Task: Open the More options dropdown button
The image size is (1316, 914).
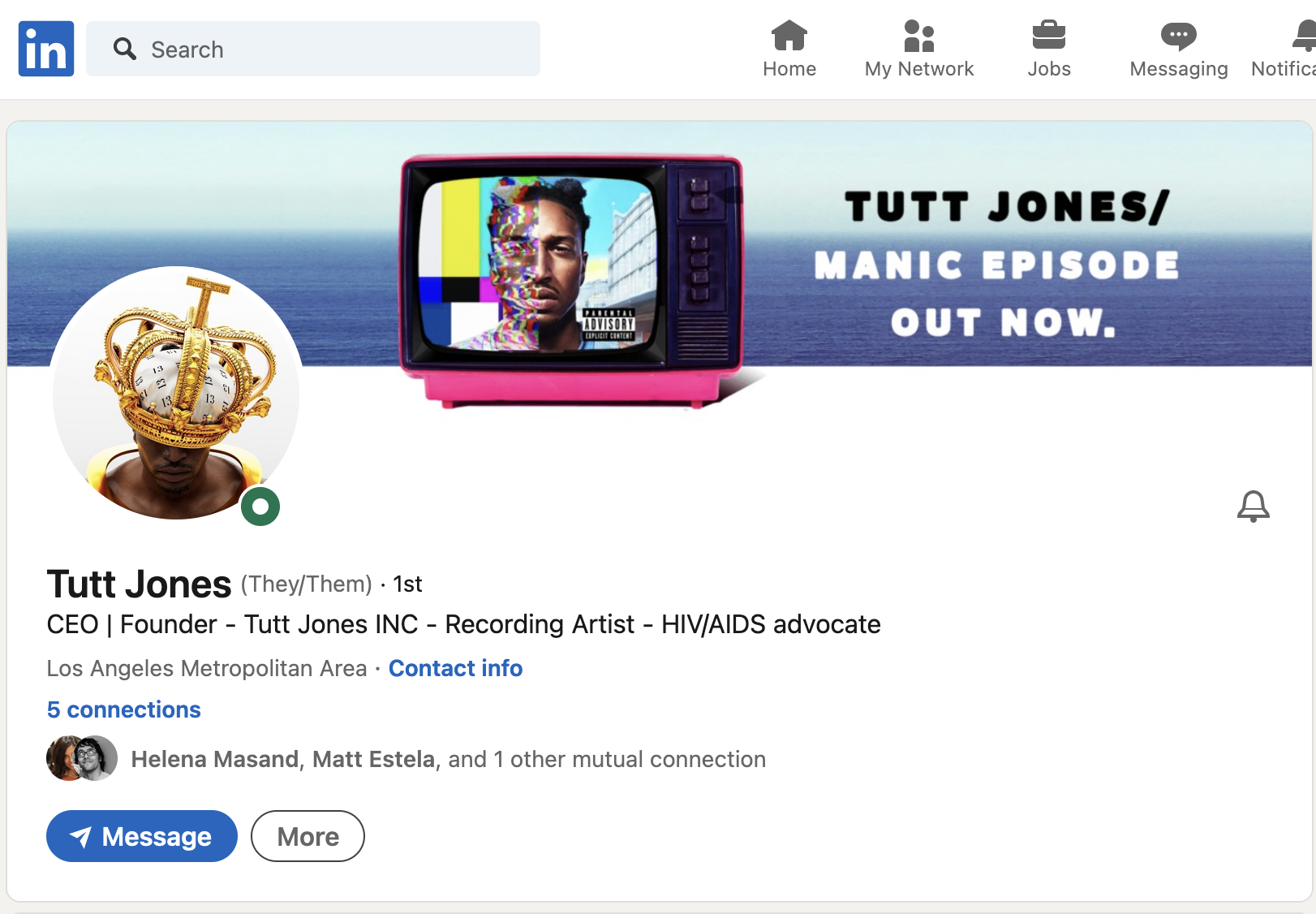Action: (x=307, y=836)
